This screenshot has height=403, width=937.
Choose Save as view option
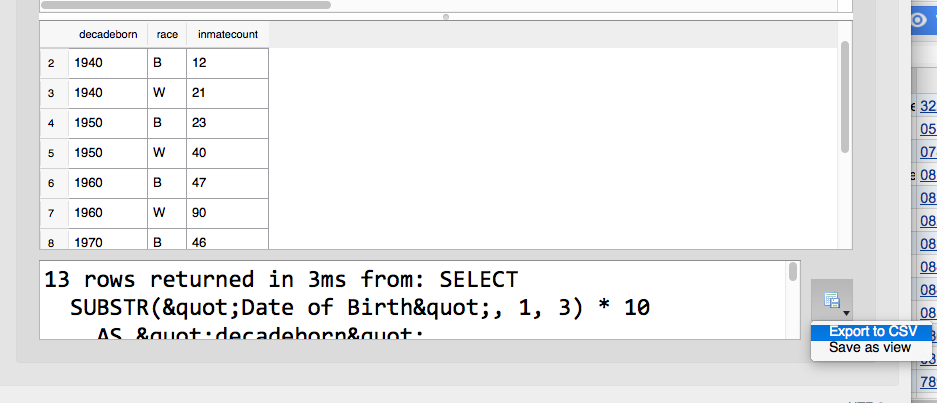pos(871,348)
